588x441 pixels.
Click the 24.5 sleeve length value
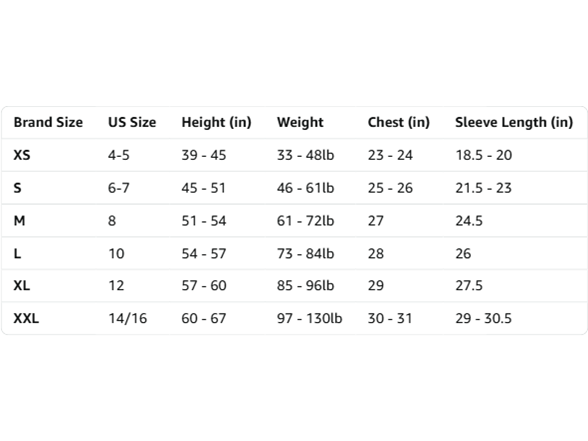click(469, 221)
